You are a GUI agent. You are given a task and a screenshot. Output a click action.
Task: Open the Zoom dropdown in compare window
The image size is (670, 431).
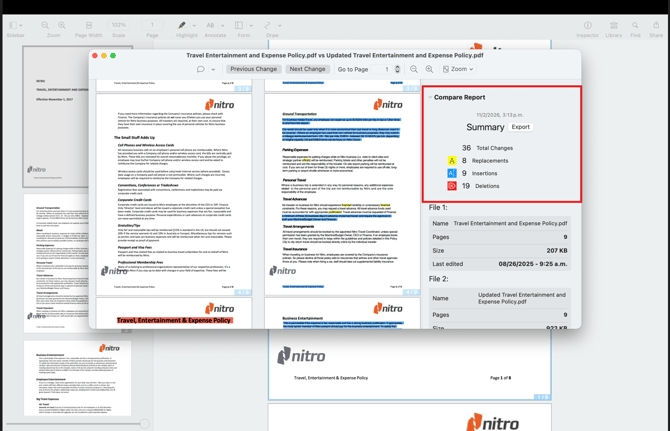[x=458, y=69]
